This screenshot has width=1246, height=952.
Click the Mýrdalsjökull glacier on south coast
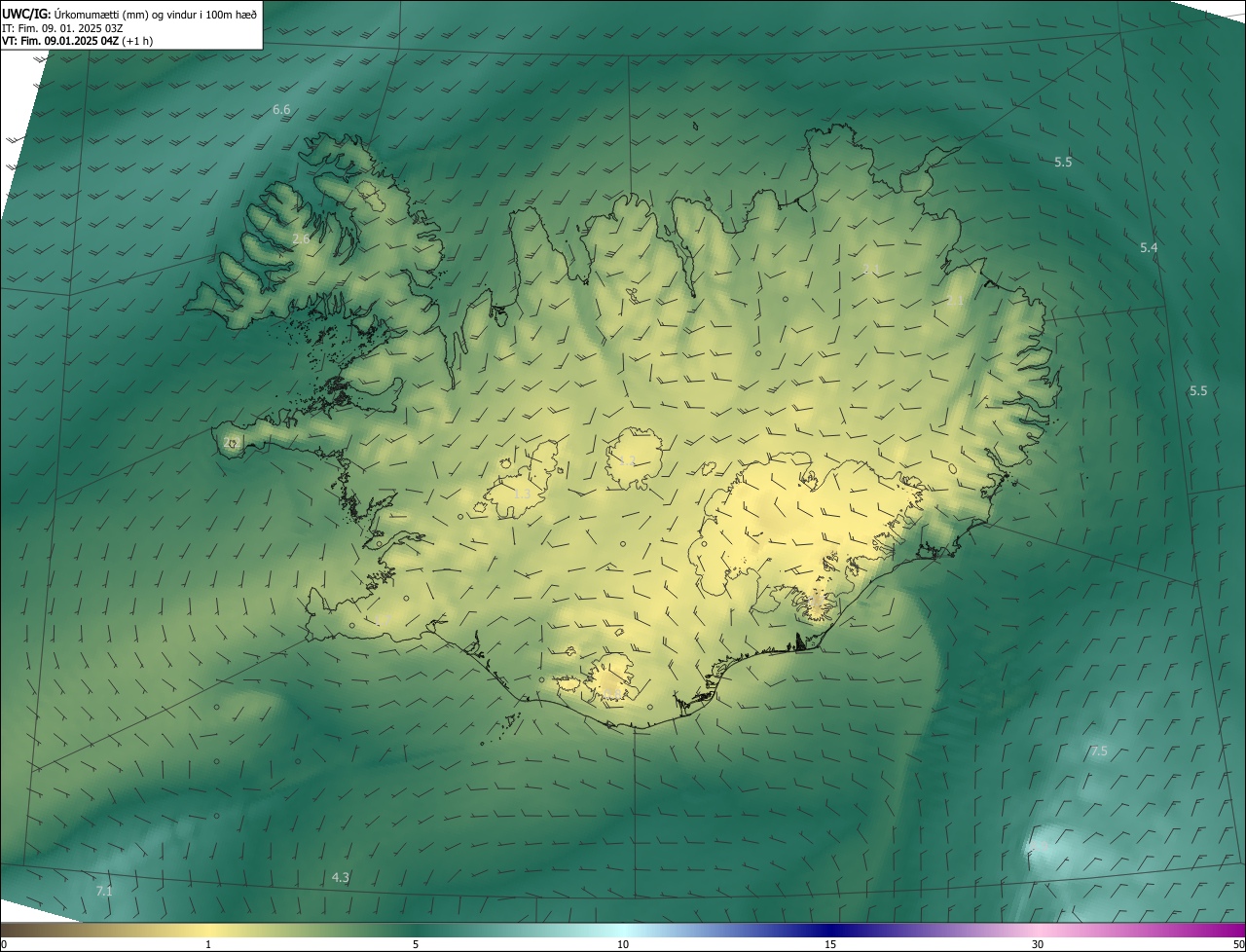tap(611, 677)
